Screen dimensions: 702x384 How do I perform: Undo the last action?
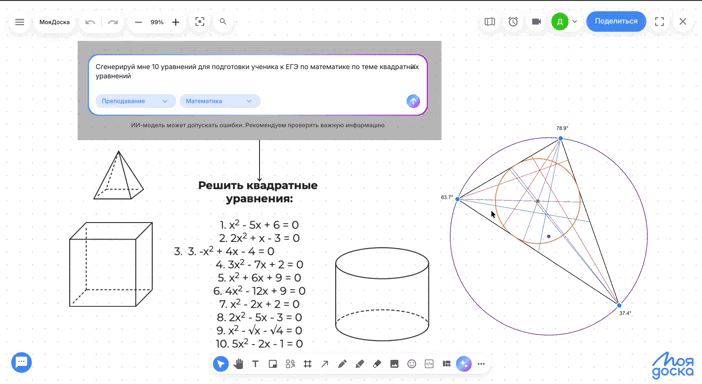tap(90, 22)
